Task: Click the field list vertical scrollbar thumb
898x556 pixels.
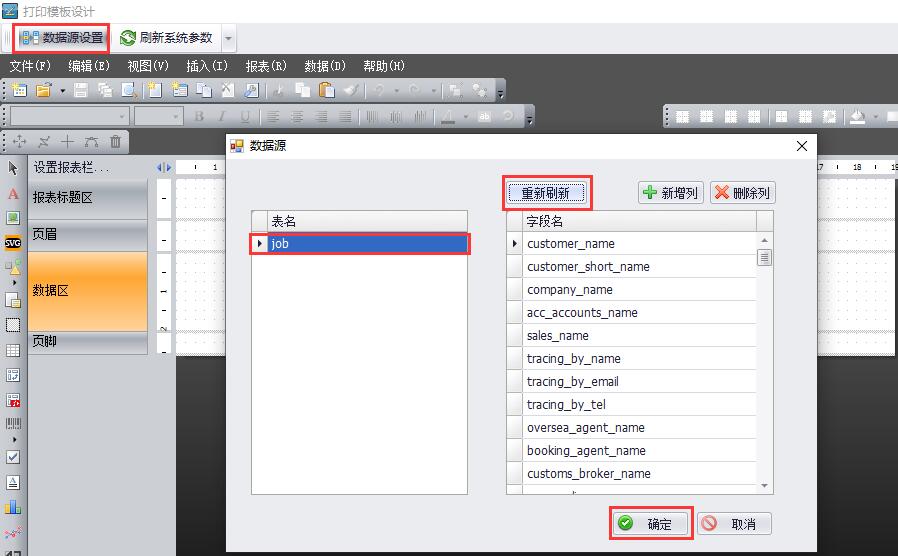Action: pyautogui.click(x=764, y=257)
